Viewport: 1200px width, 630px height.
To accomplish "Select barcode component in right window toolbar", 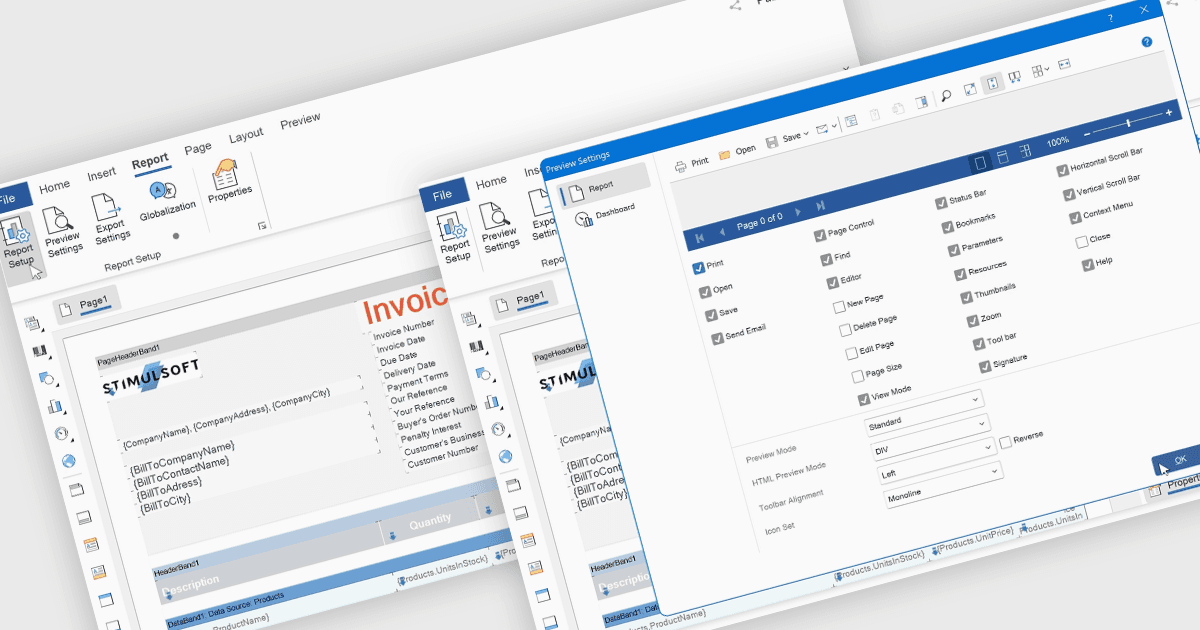I will [477, 348].
